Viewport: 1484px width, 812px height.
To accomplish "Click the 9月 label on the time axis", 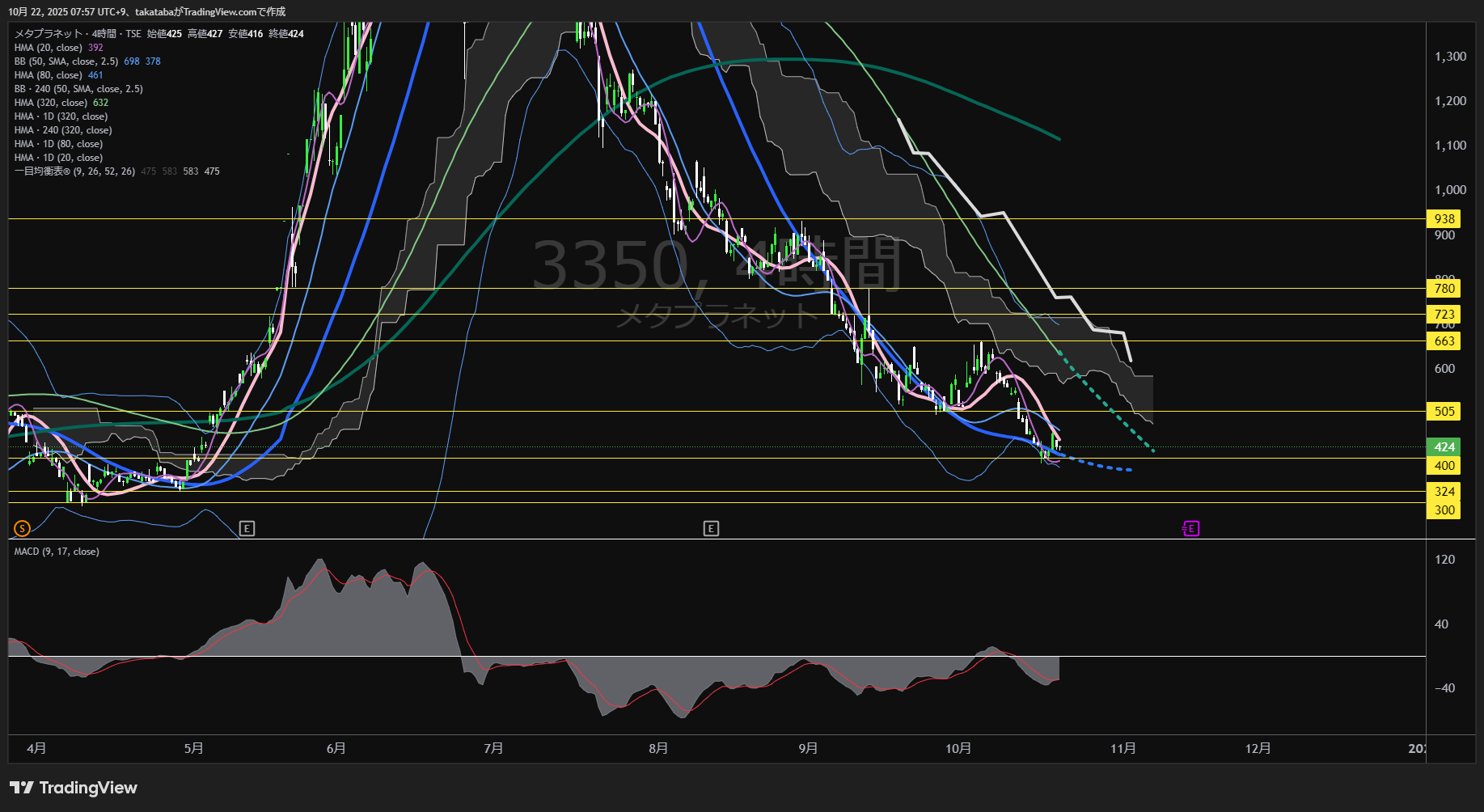I will pos(808,749).
